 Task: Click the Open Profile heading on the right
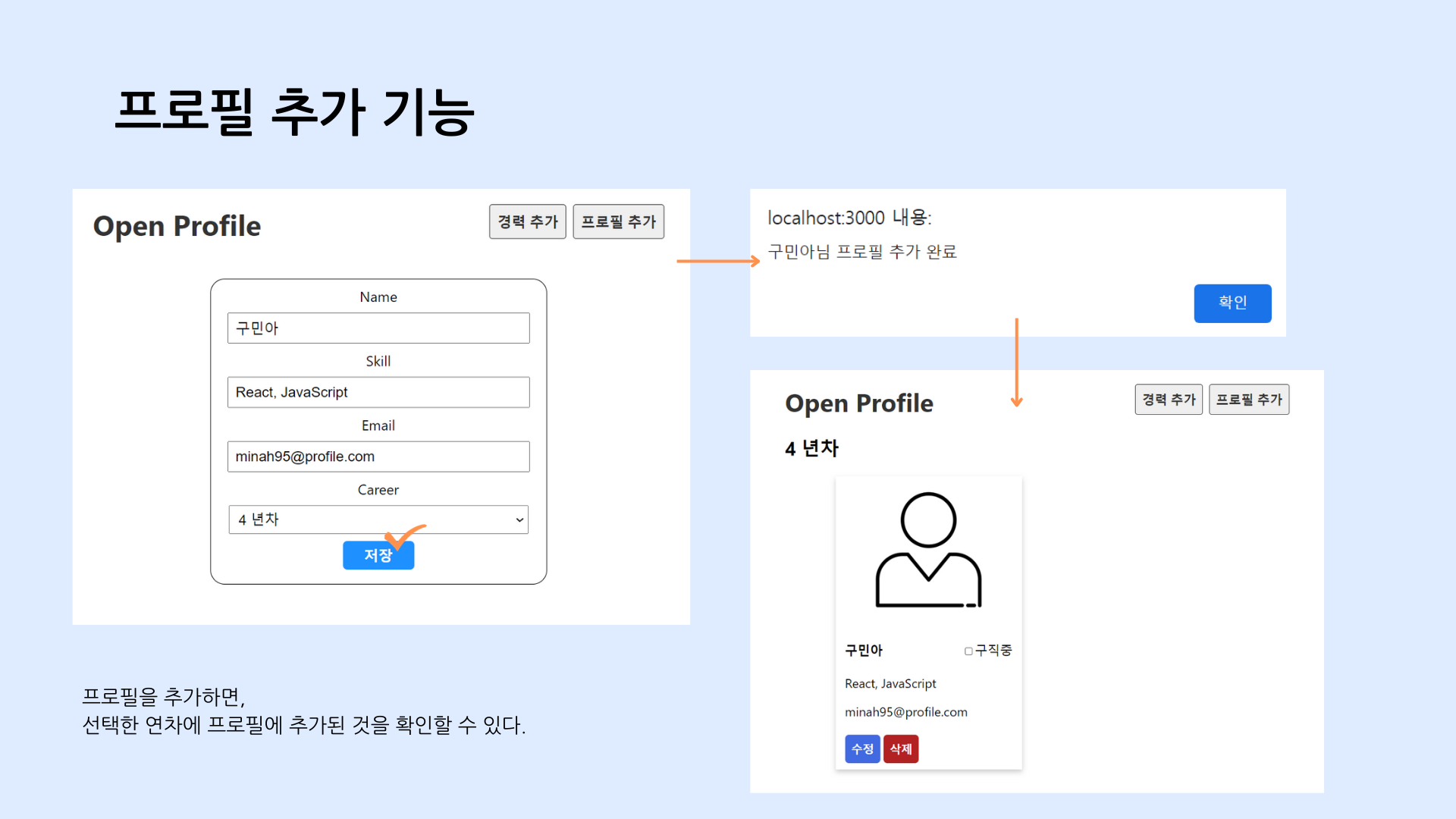(859, 403)
